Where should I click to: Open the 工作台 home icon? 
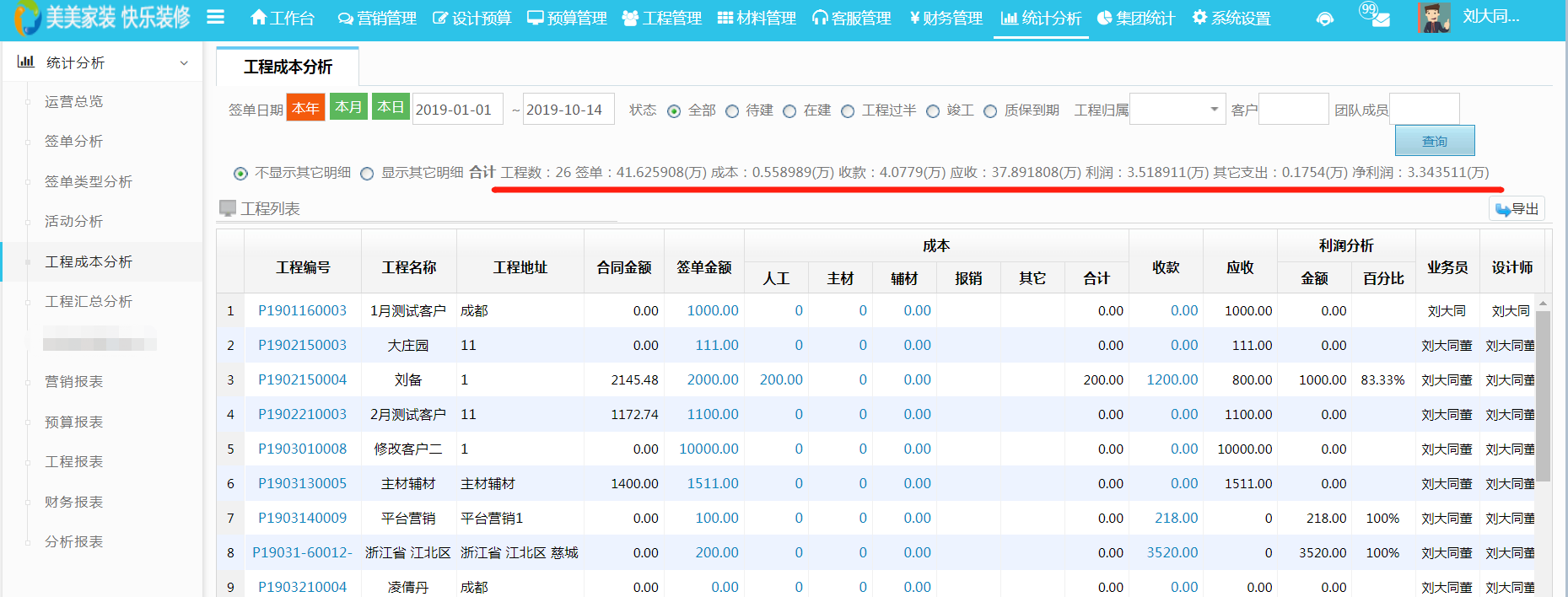coord(259,18)
